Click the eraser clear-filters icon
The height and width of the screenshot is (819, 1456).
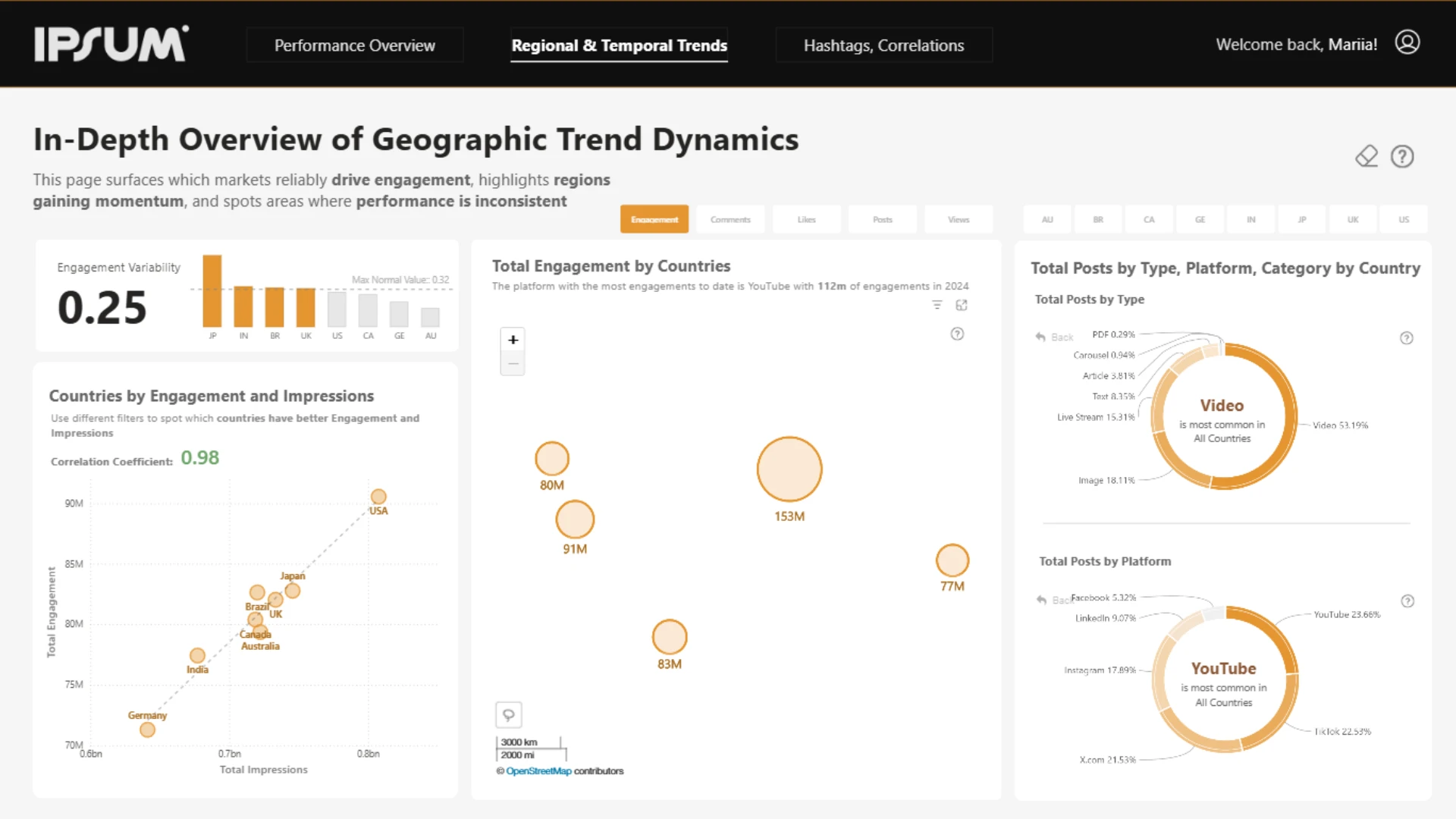(x=1367, y=156)
